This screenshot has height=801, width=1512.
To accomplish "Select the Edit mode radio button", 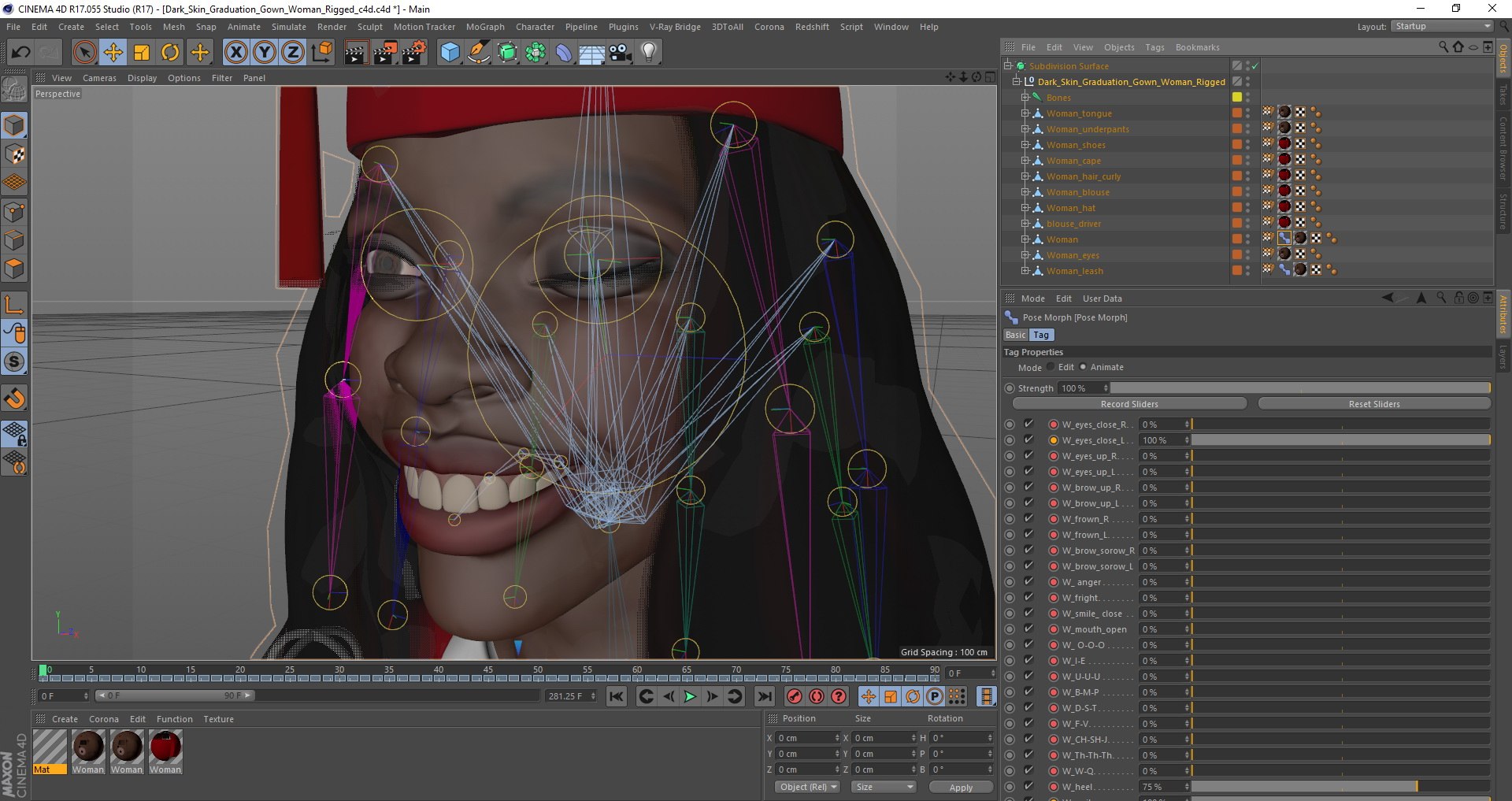I will point(1051,367).
